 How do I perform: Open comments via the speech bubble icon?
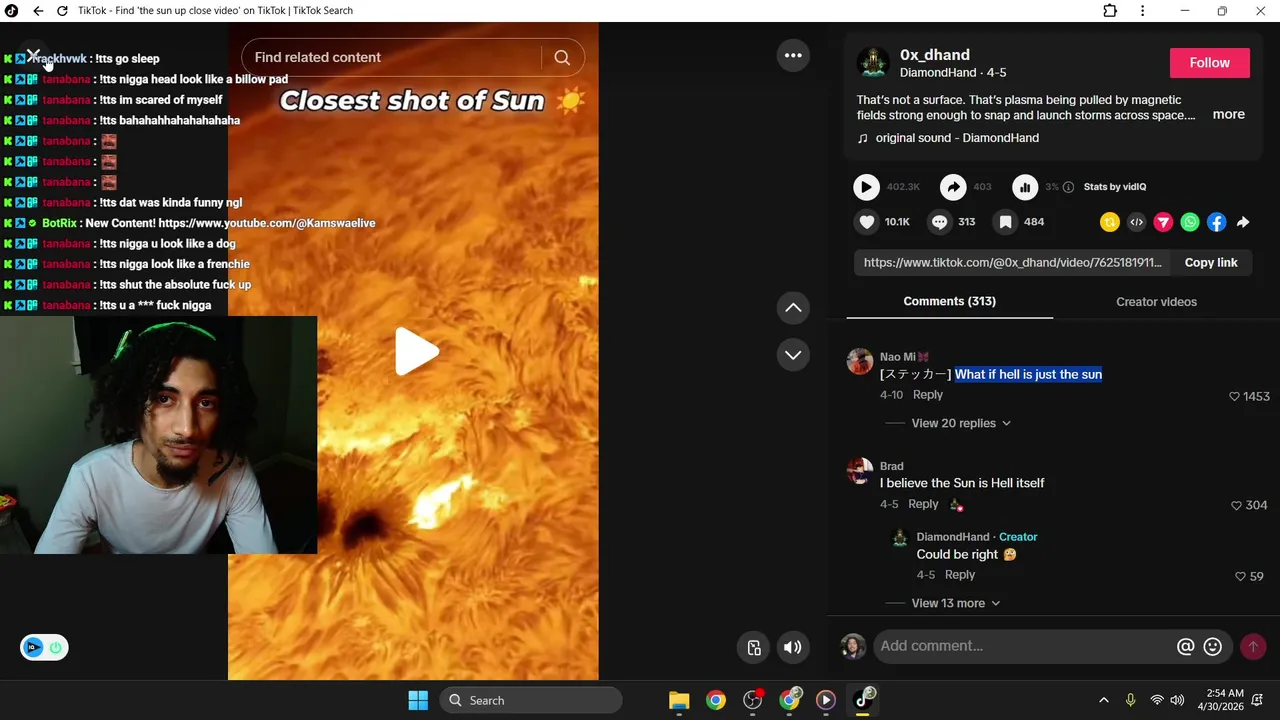(939, 222)
